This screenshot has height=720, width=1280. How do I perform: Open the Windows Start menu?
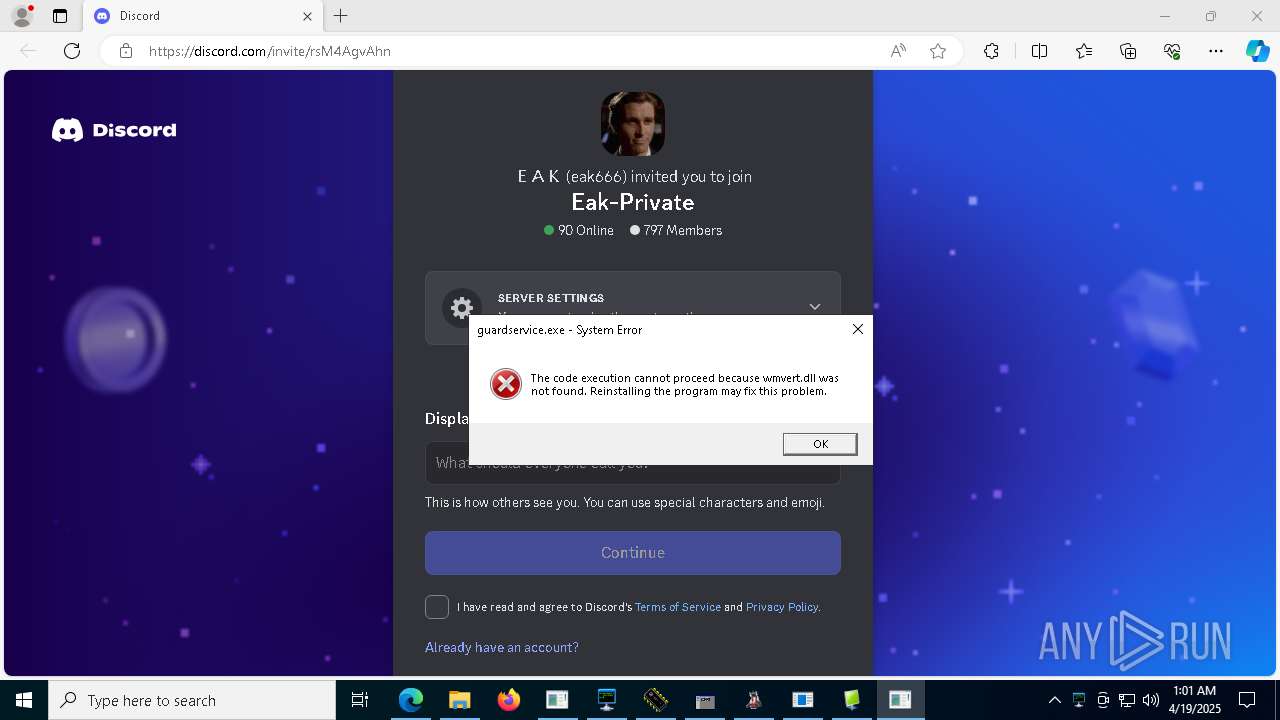pyautogui.click(x=24, y=700)
